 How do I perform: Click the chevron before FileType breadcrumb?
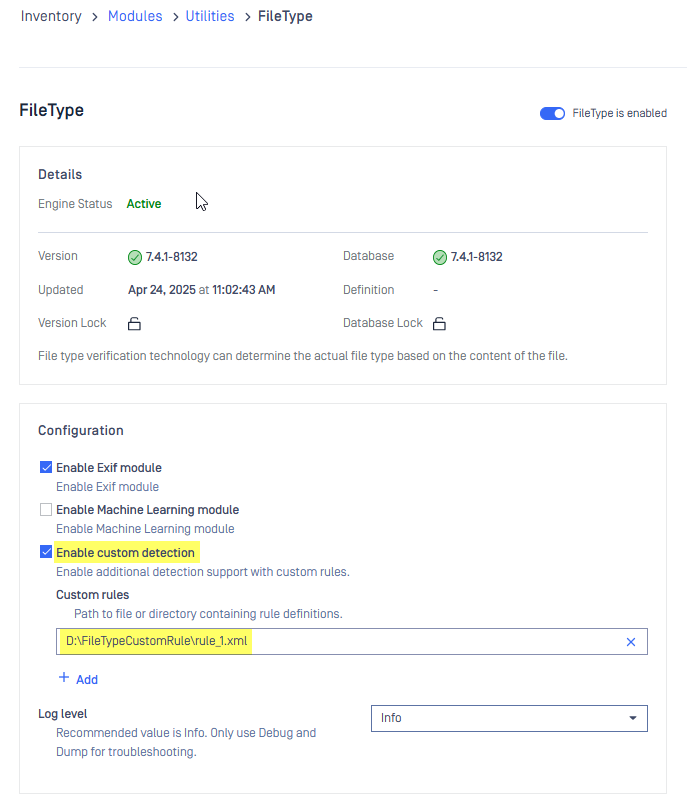248,17
